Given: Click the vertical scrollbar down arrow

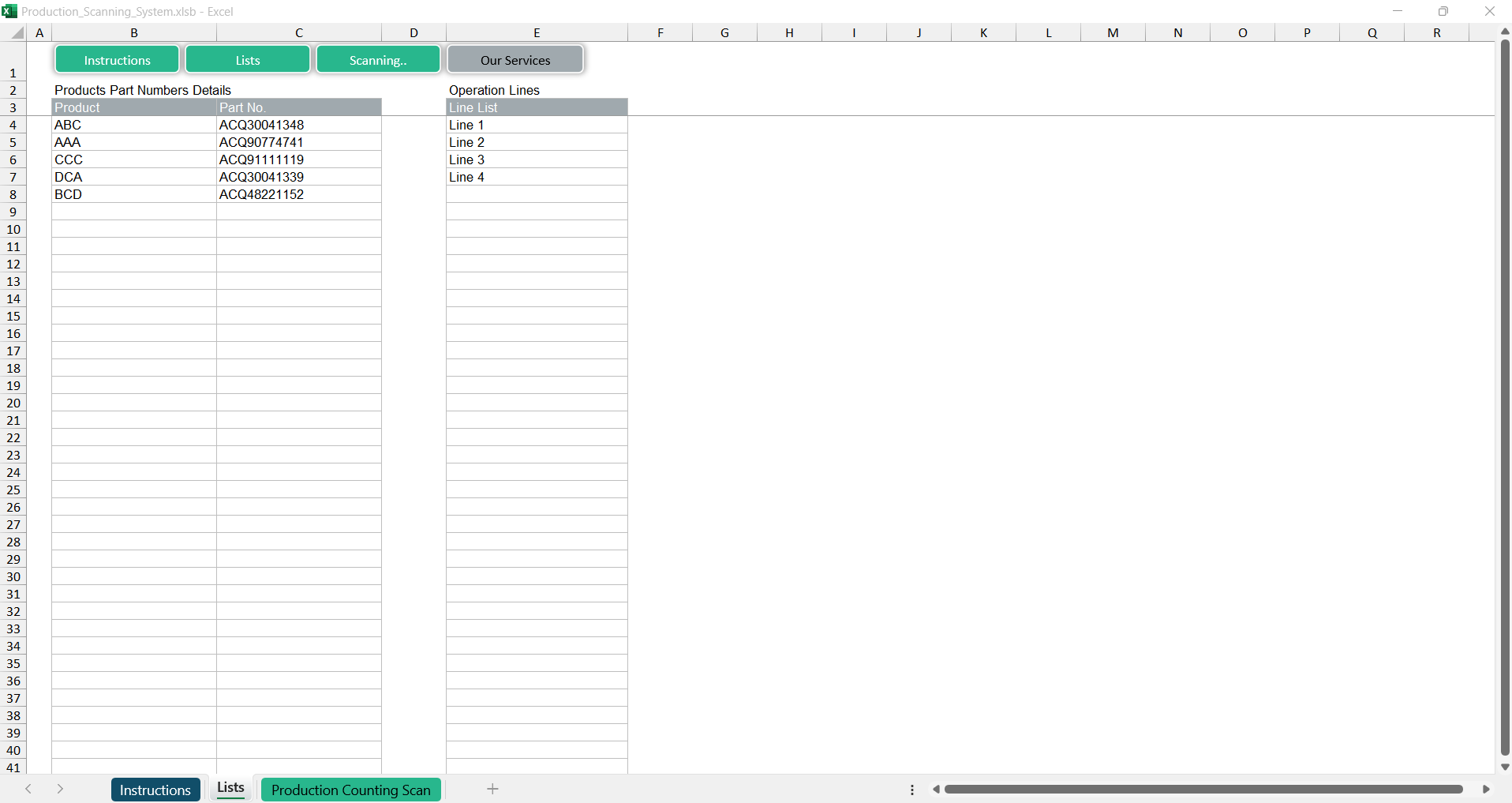Looking at the screenshot, I should pos(1505,767).
